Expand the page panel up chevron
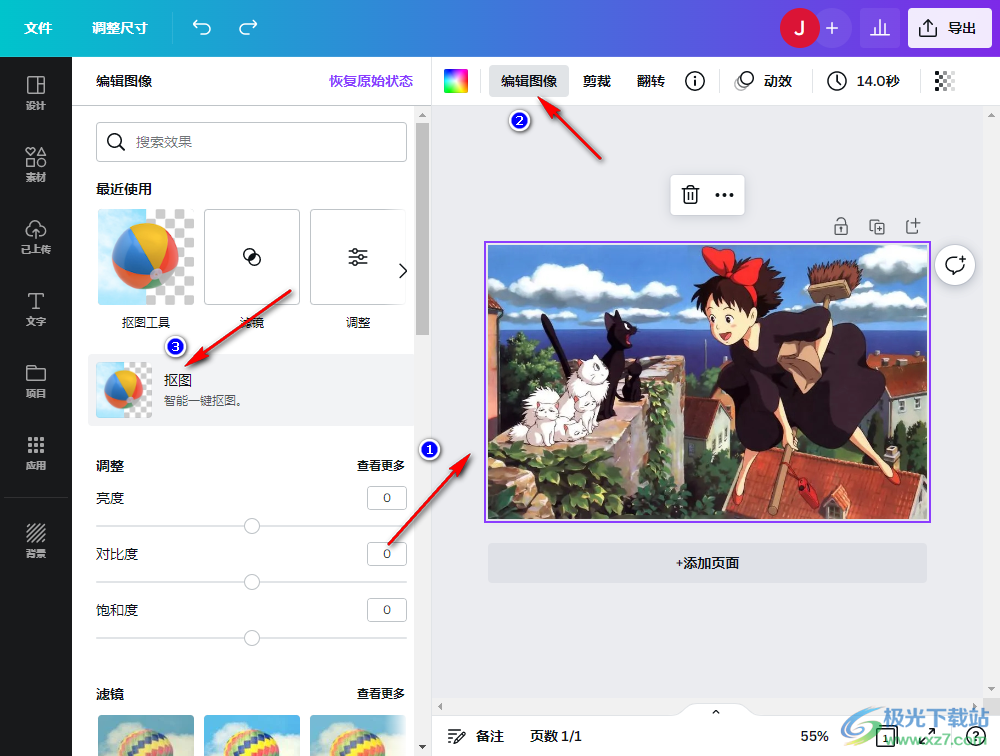1000x756 pixels. pos(716,712)
